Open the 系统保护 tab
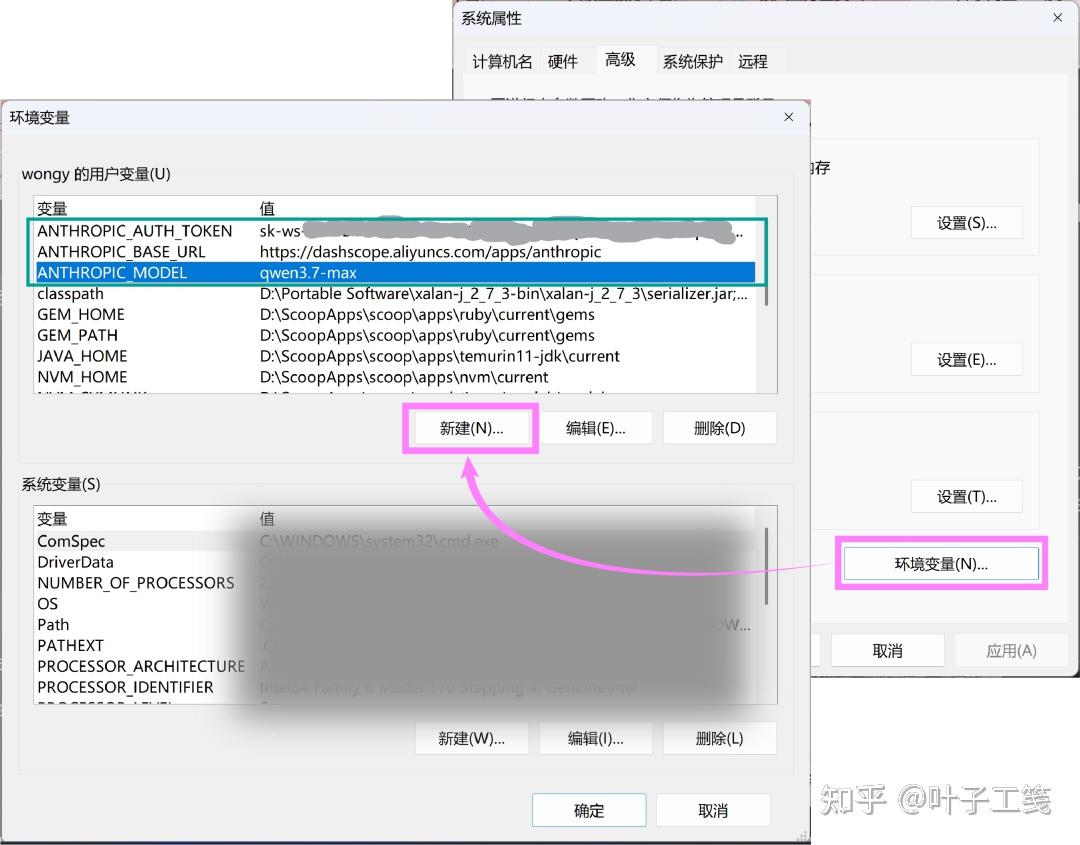Image resolution: width=1080 pixels, height=845 pixels. (692, 62)
